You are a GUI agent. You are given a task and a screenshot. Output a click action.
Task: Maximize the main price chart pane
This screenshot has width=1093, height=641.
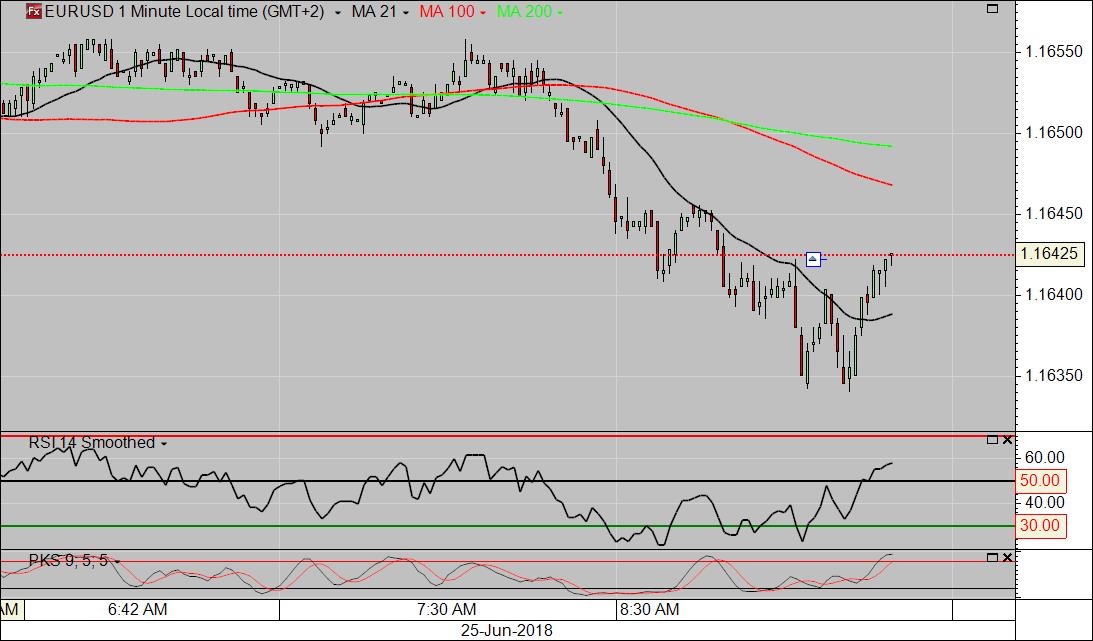(992, 9)
